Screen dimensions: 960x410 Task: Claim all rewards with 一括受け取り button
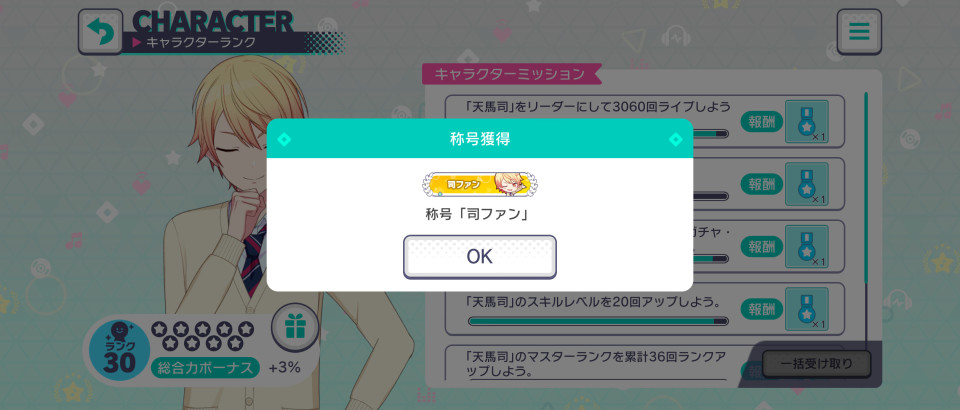(x=816, y=364)
